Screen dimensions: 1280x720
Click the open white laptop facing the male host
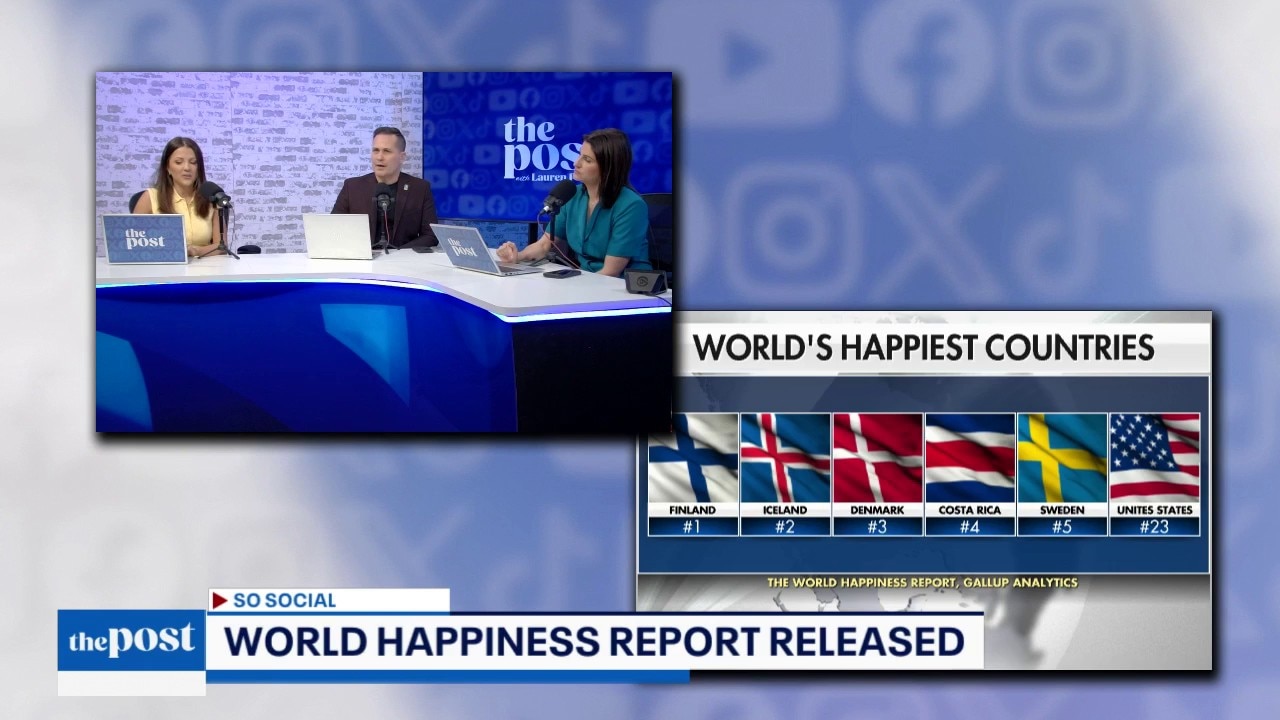[x=337, y=237]
